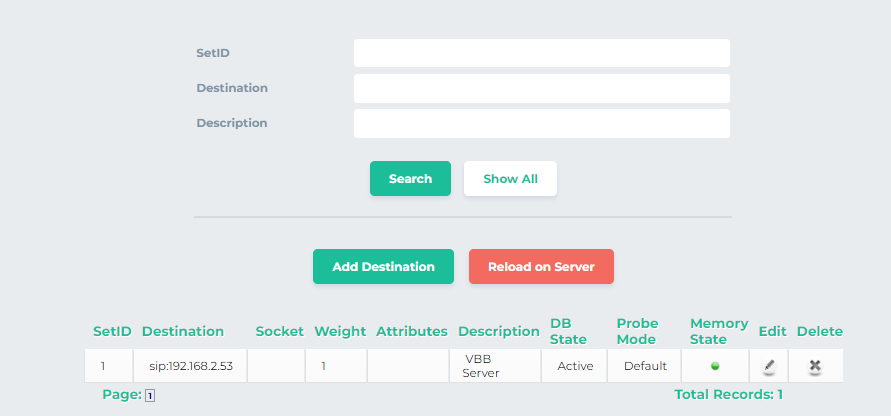
Task: Click the Memory State column header
Action: (x=718, y=331)
